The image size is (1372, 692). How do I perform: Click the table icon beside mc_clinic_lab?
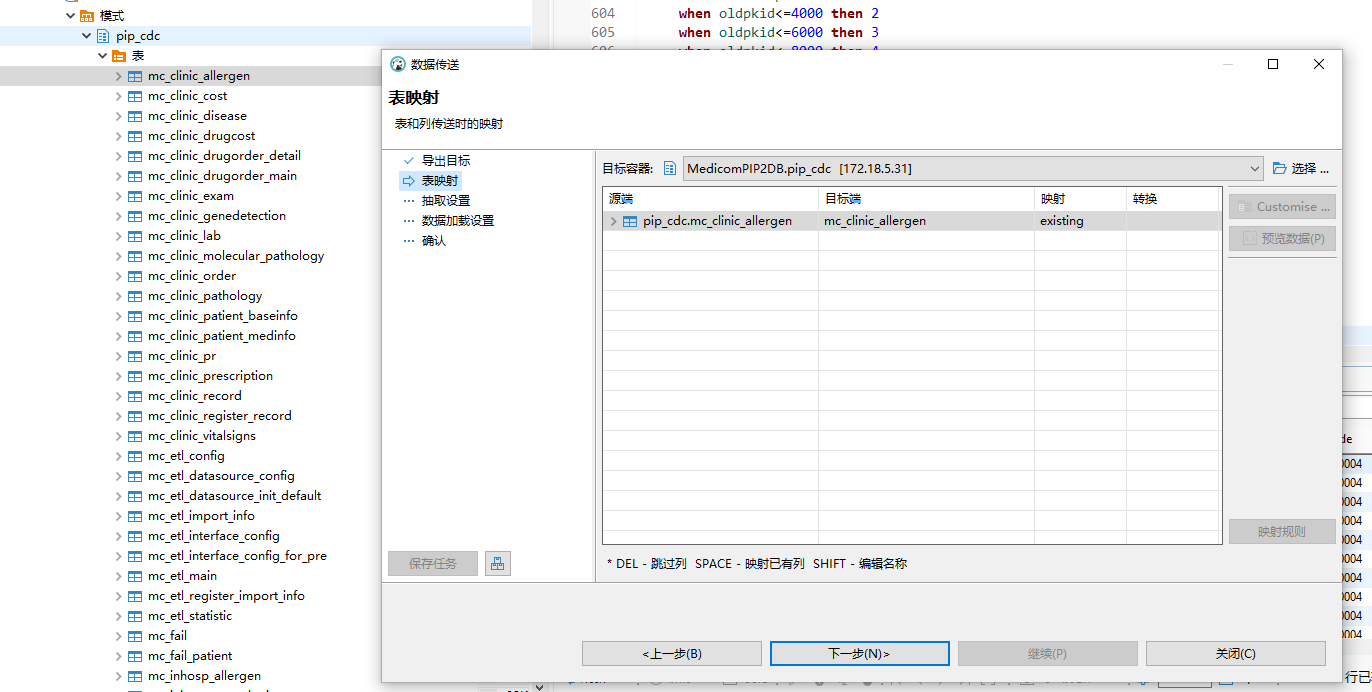135,236
